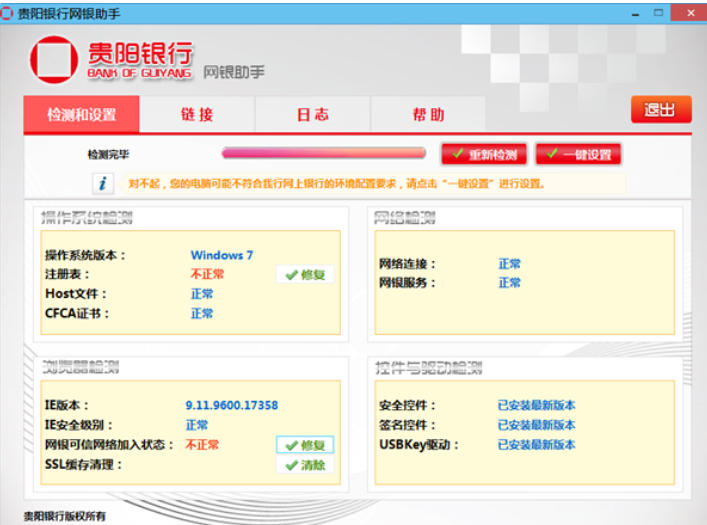707x525 pixels.
Task: Click the USBKey驱动 label
Action: click(x=419, y=445)
